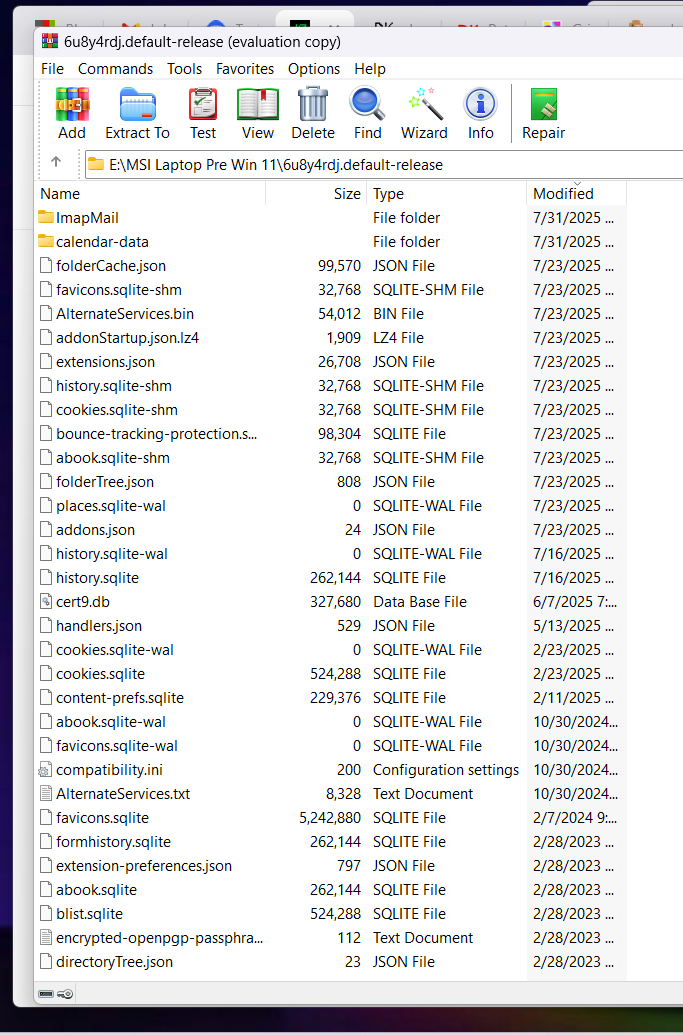Viewport: 683px width, 1035px height.
Task: Select history.sqlite-wal file
Action: pyautogui.click(x=112, y=554)
